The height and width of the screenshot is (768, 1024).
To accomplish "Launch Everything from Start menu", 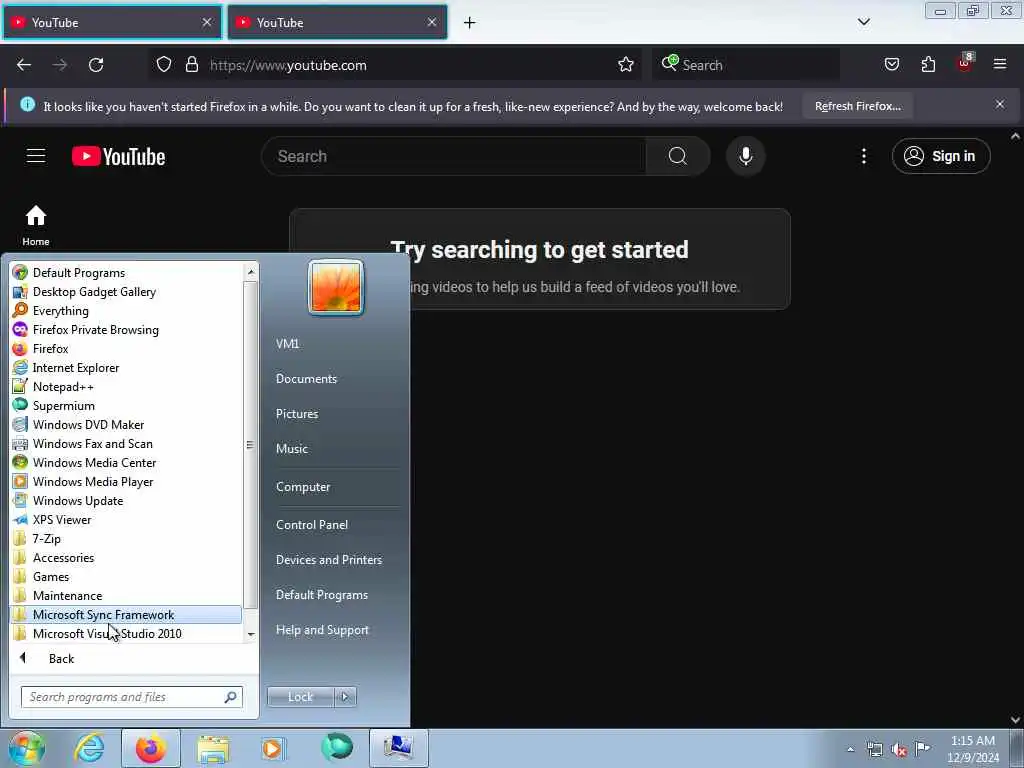I will tap(125, 311).
